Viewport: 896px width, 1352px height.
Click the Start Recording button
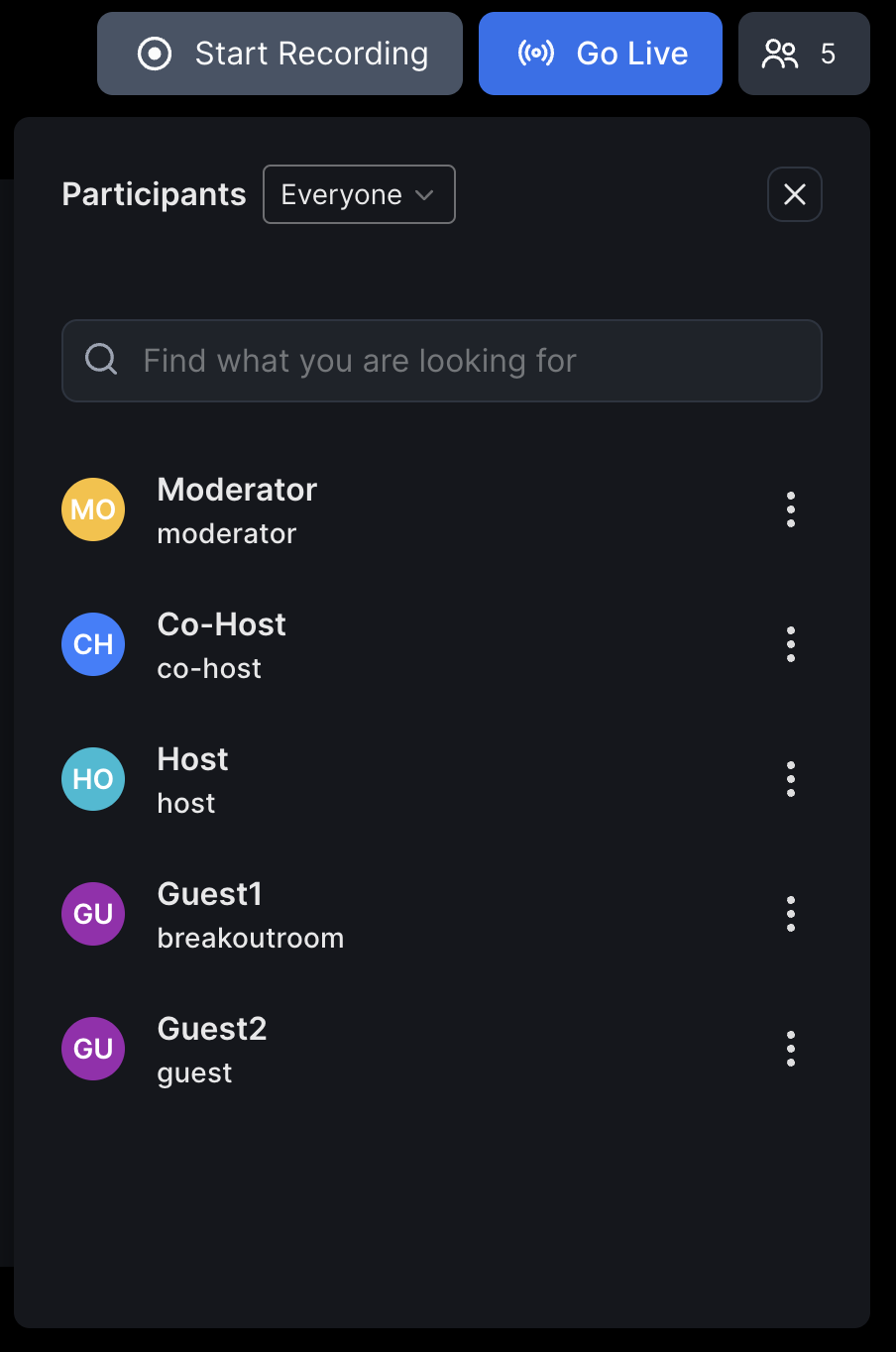(x=280, y=54)
